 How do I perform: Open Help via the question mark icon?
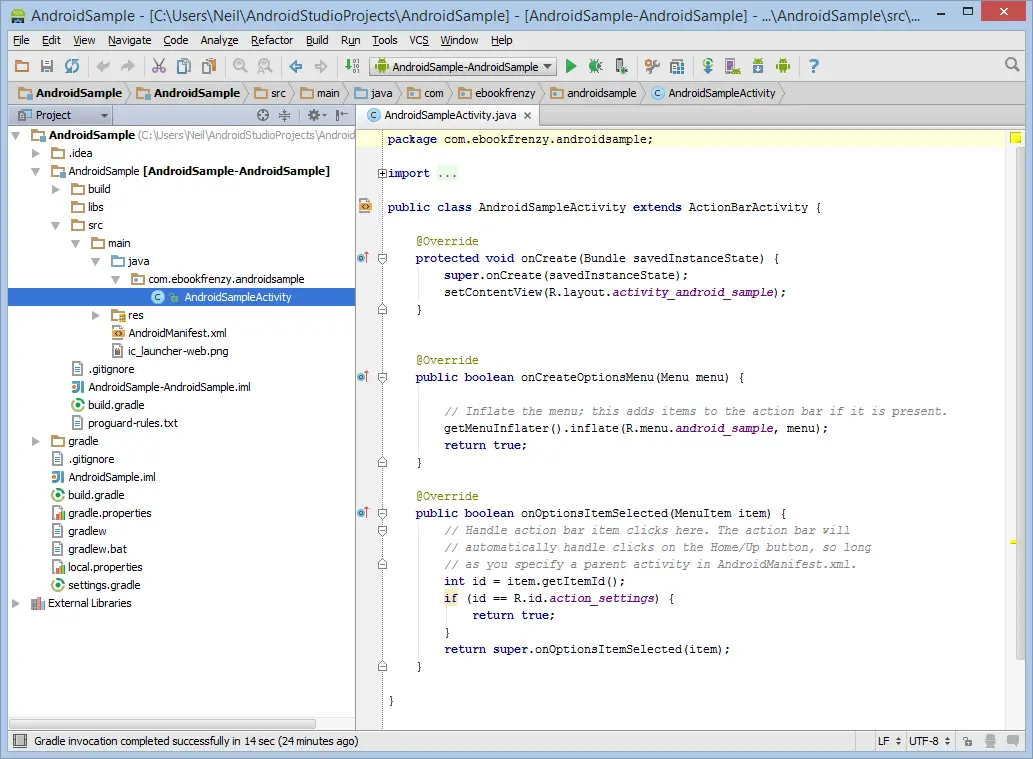tap(813, 66)
